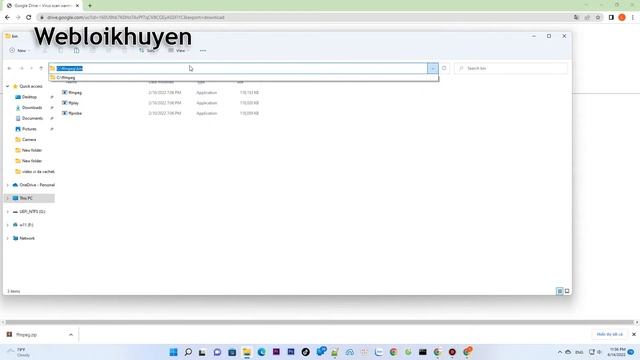This screenshot has width=640, height=360.
Task: Open a new Chrome tab
Action: click(x=90, y=5)
